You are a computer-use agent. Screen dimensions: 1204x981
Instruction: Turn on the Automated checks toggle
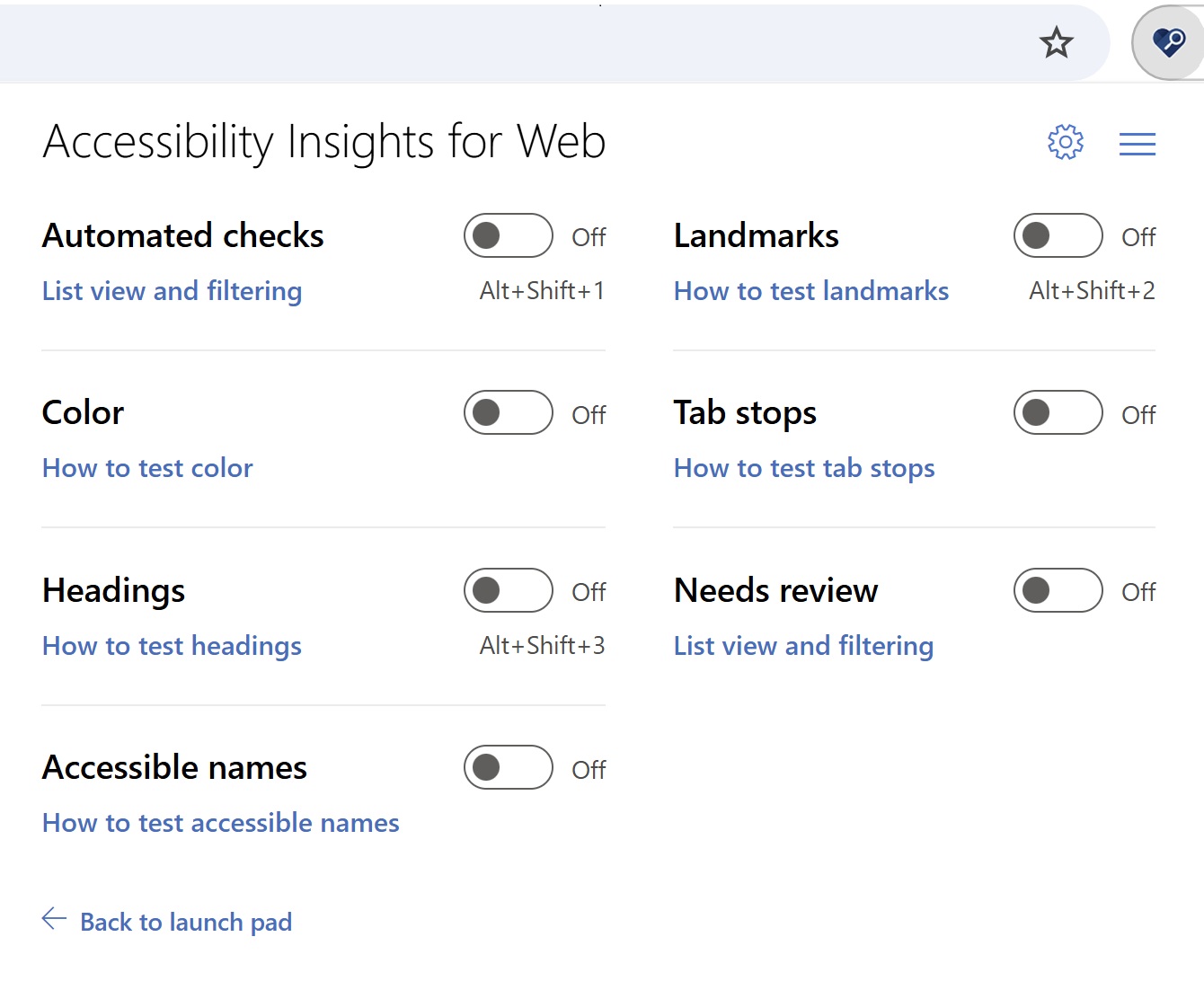[x=509, y=235]
